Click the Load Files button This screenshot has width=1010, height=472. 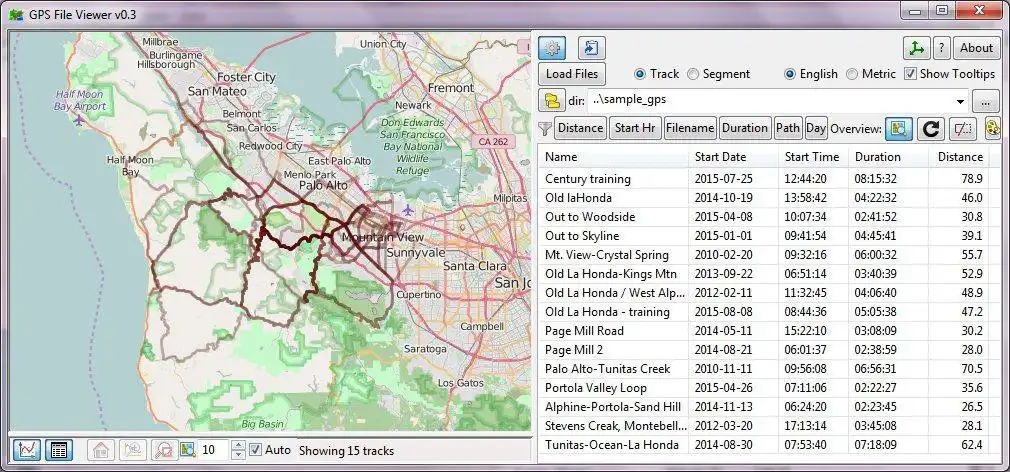pos(572,74)
